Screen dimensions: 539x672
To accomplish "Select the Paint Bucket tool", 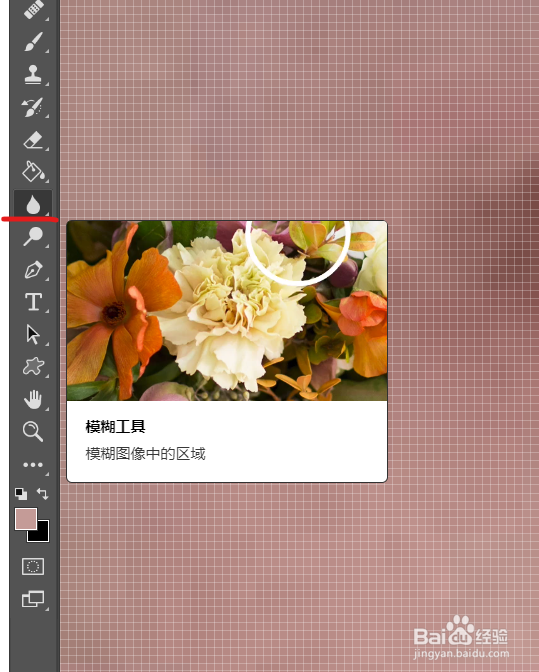I will coord(33,171).
